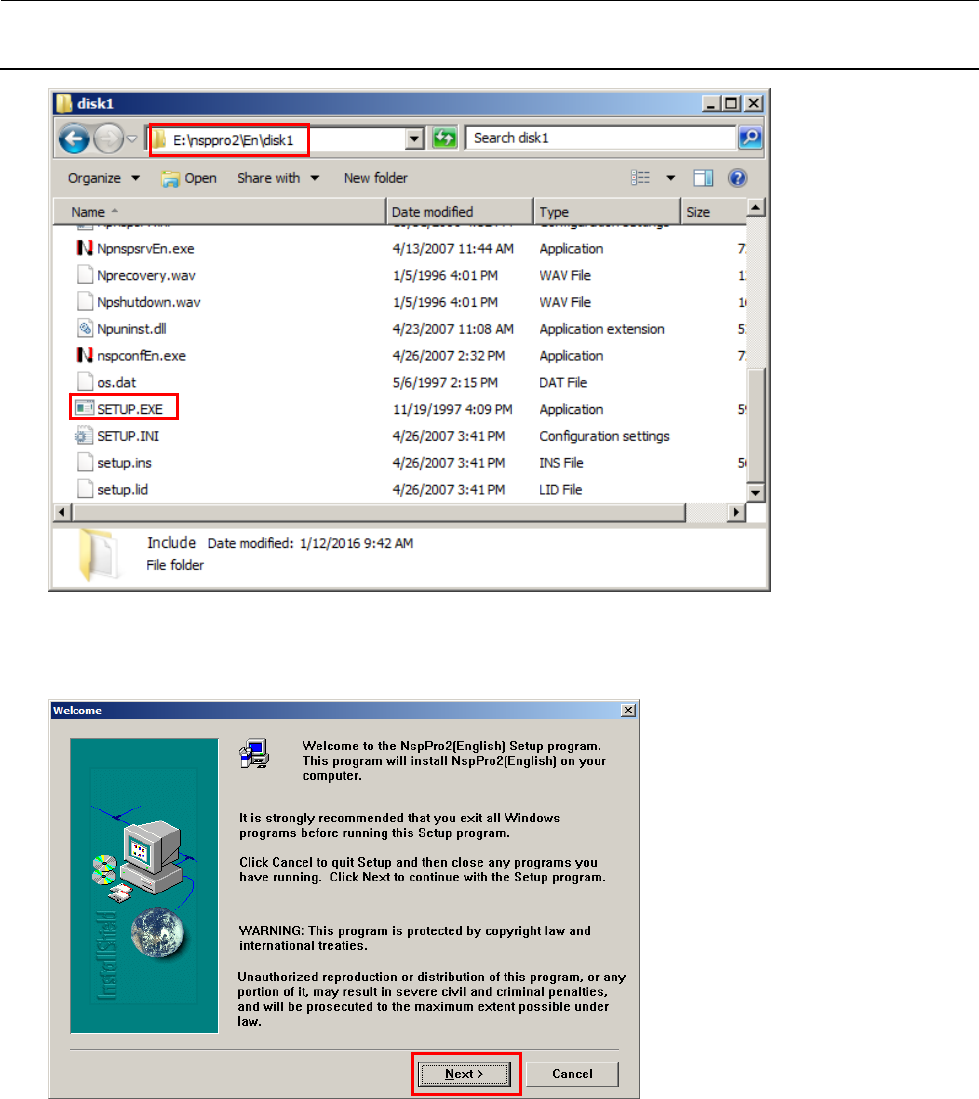Select the setup.ins file icon
Viewport: 979px width, 1099px height.
(85, 462)
